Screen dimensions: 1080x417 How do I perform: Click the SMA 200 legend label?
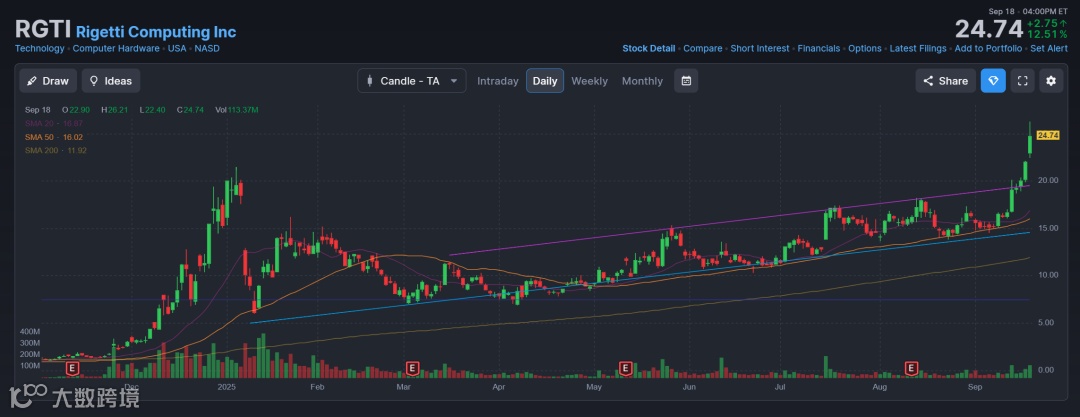tap(56, 150)
